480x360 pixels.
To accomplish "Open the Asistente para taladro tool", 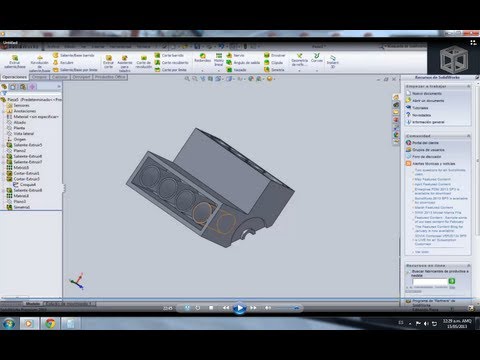I will [x=125, y=63].
